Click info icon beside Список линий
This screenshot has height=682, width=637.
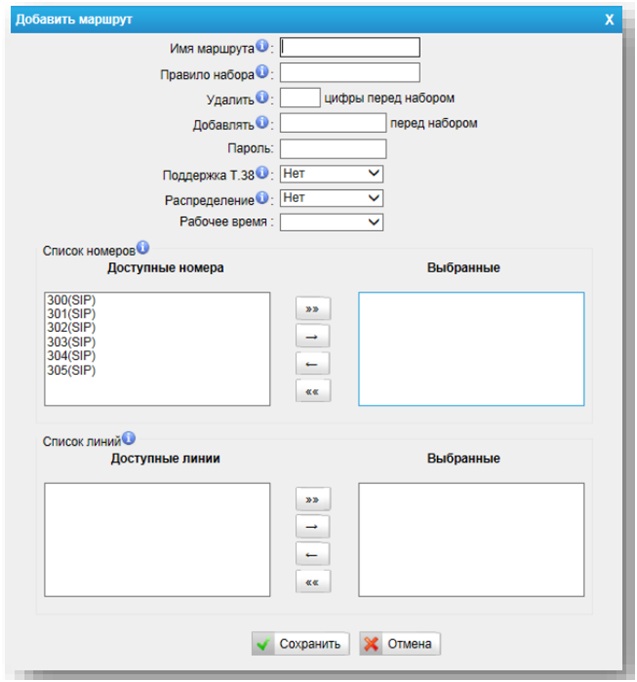pyautogui.click(x=129, y=438)
